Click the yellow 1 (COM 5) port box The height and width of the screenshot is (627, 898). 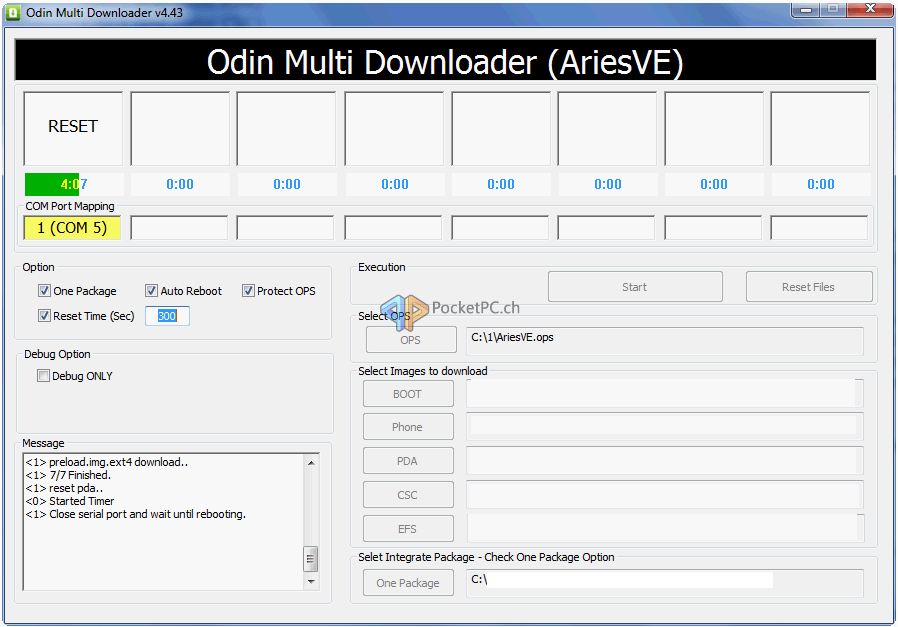pyautogui.click(x=72, y=228)
